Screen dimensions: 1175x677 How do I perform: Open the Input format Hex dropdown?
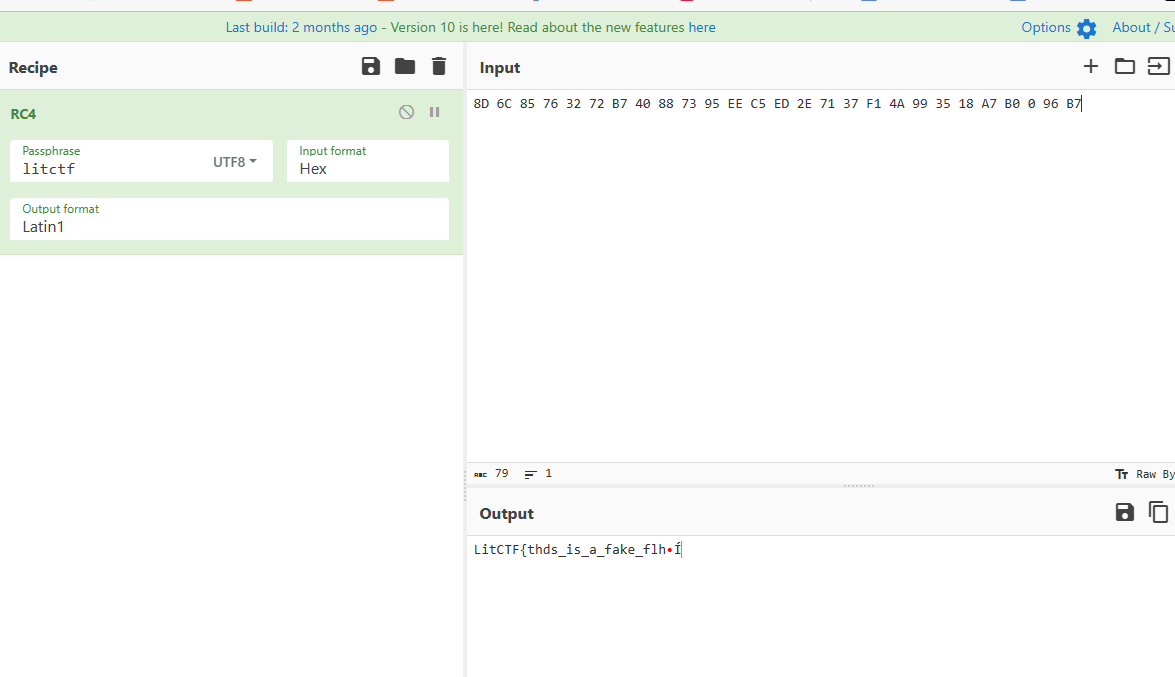tap(367, 161)
